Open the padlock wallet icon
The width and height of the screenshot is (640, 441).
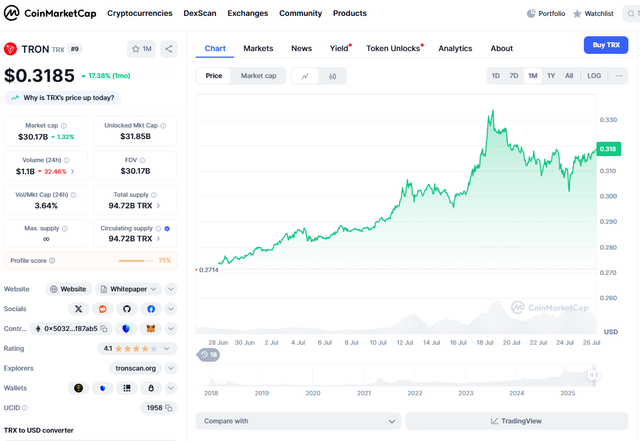[151, 388]
